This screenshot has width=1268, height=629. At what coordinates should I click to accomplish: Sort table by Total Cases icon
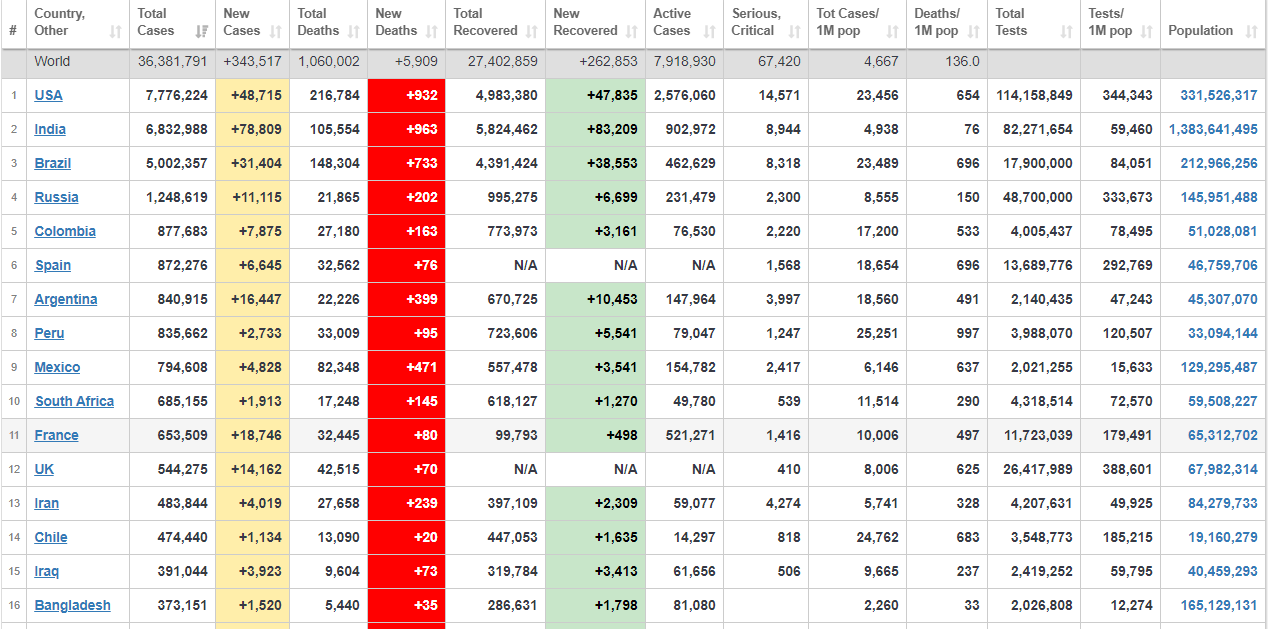[203, 32]
